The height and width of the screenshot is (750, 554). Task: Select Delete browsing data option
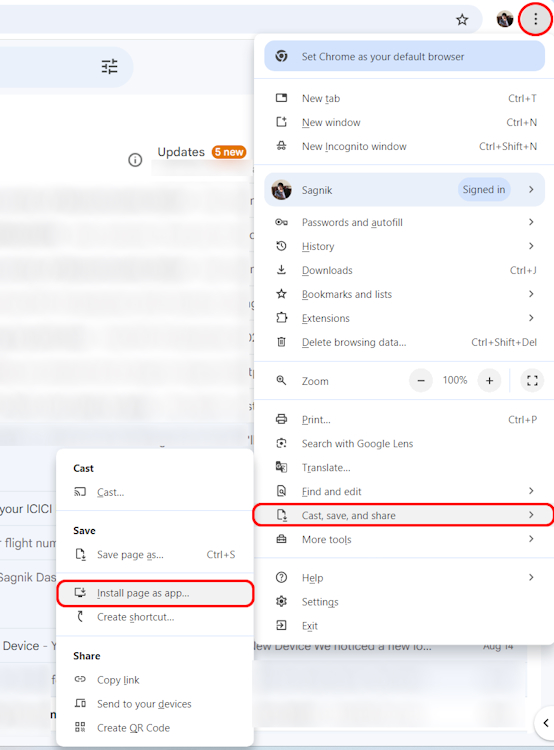click(x=404, y=342)
